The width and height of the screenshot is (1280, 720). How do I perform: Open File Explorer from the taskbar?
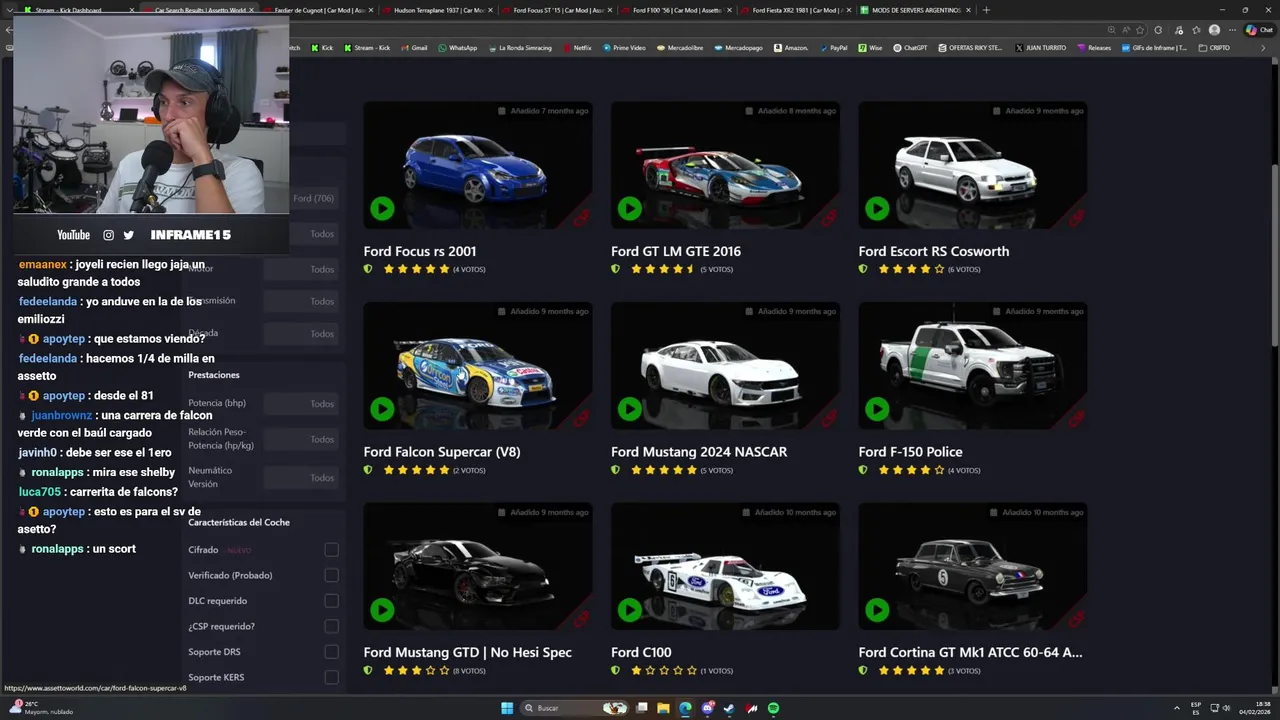(663, 708)
